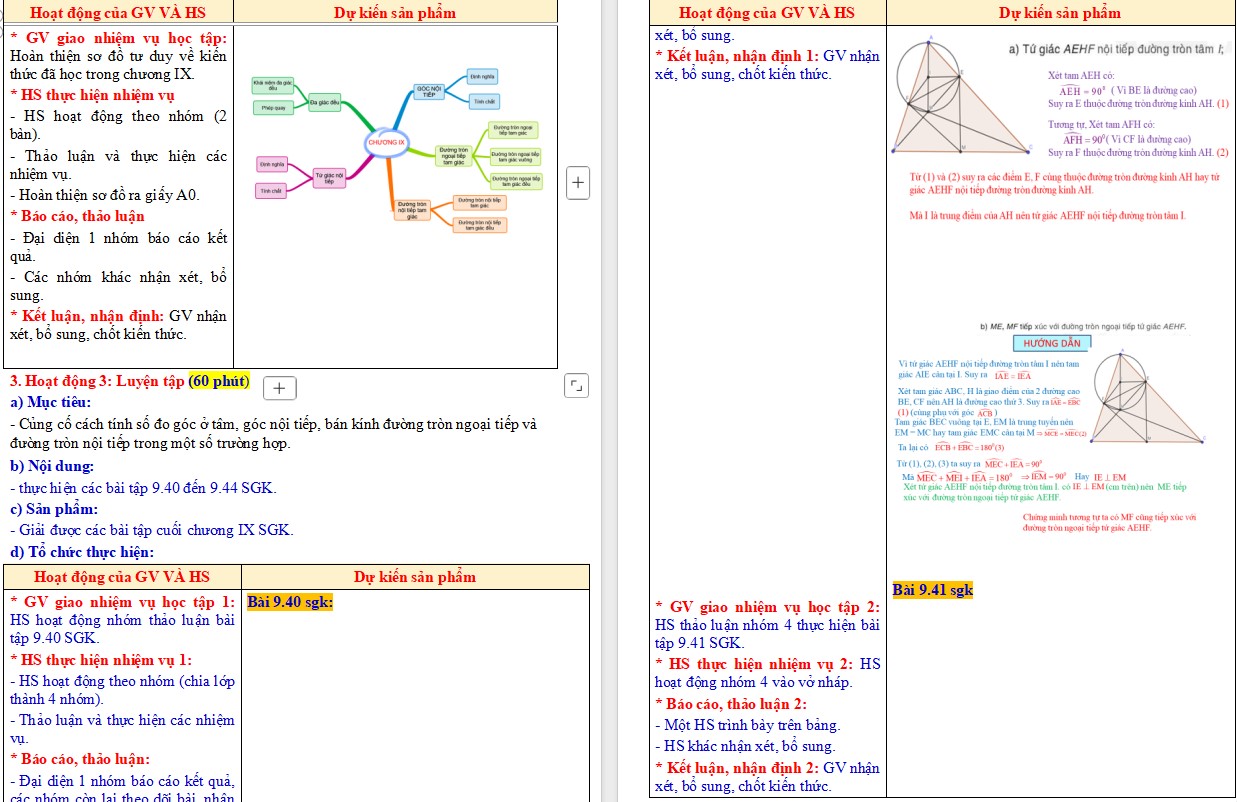Click the plus button beside the mind map table
Viewport: 1237px width, 802px height.
578,183
